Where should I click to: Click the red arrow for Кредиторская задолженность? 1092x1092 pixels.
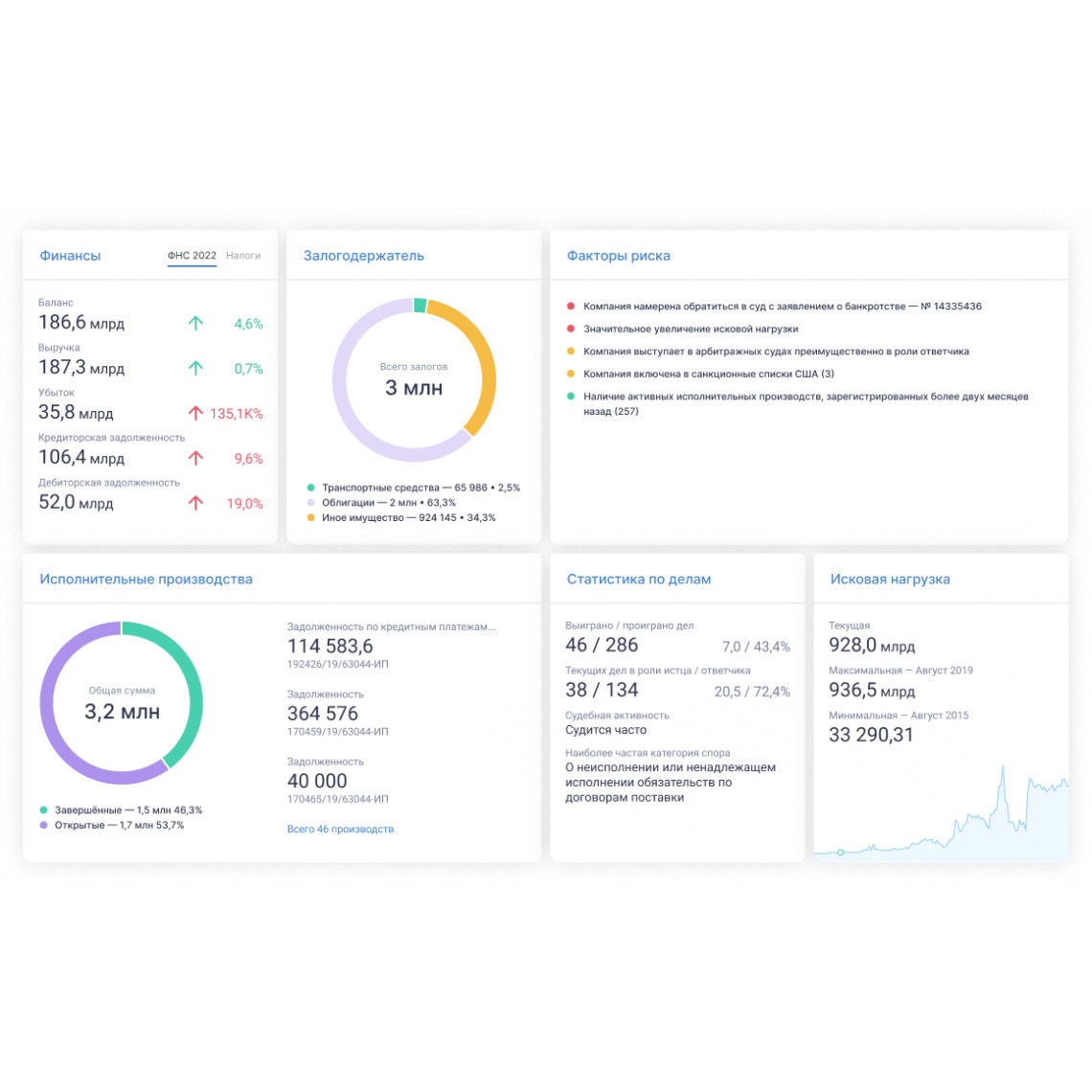coord(195,458)
